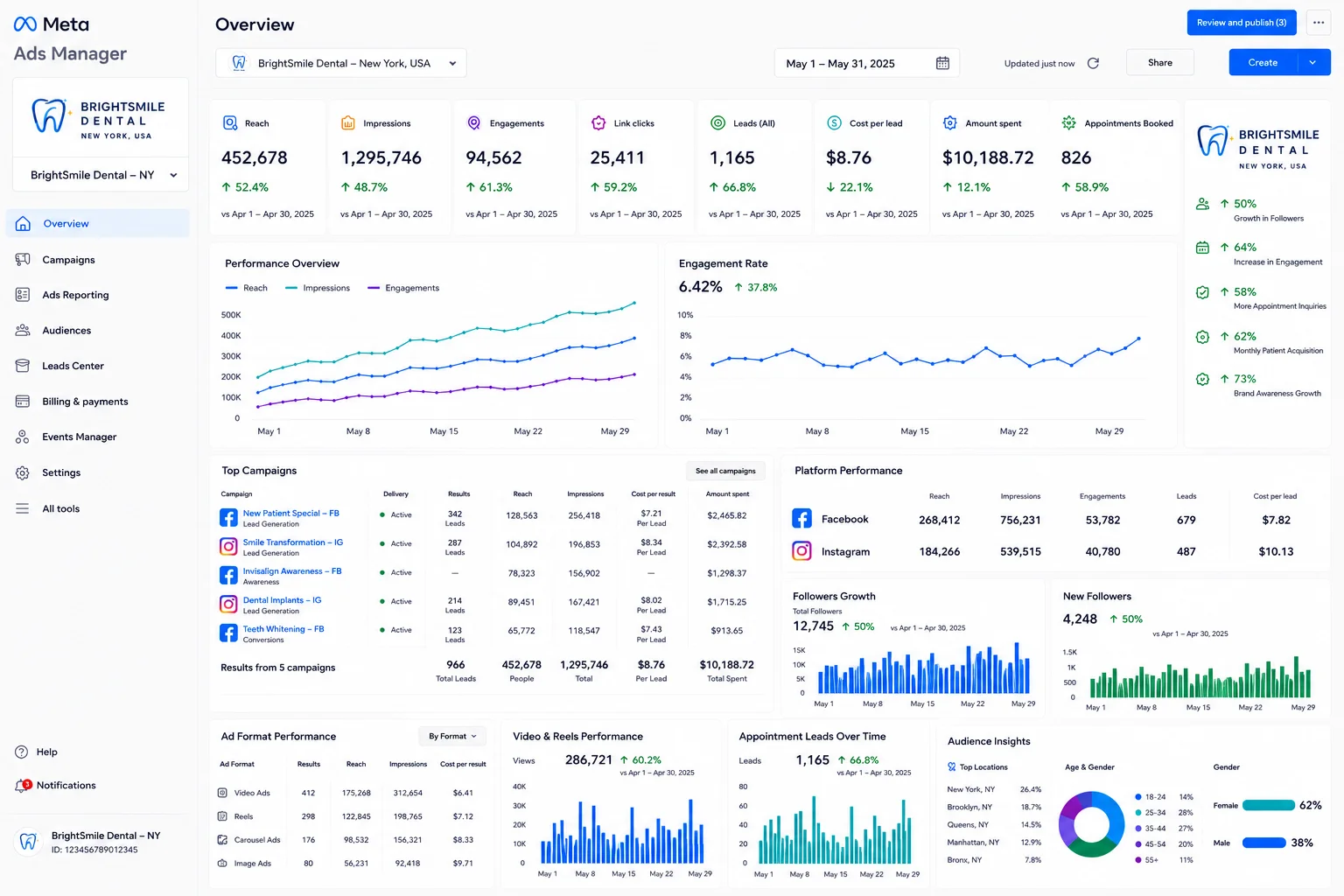The height and width of the screenshot is (896, 1344).
Task: Navigate to Audiences in the sidebar
Action: [x=98, y=331]
